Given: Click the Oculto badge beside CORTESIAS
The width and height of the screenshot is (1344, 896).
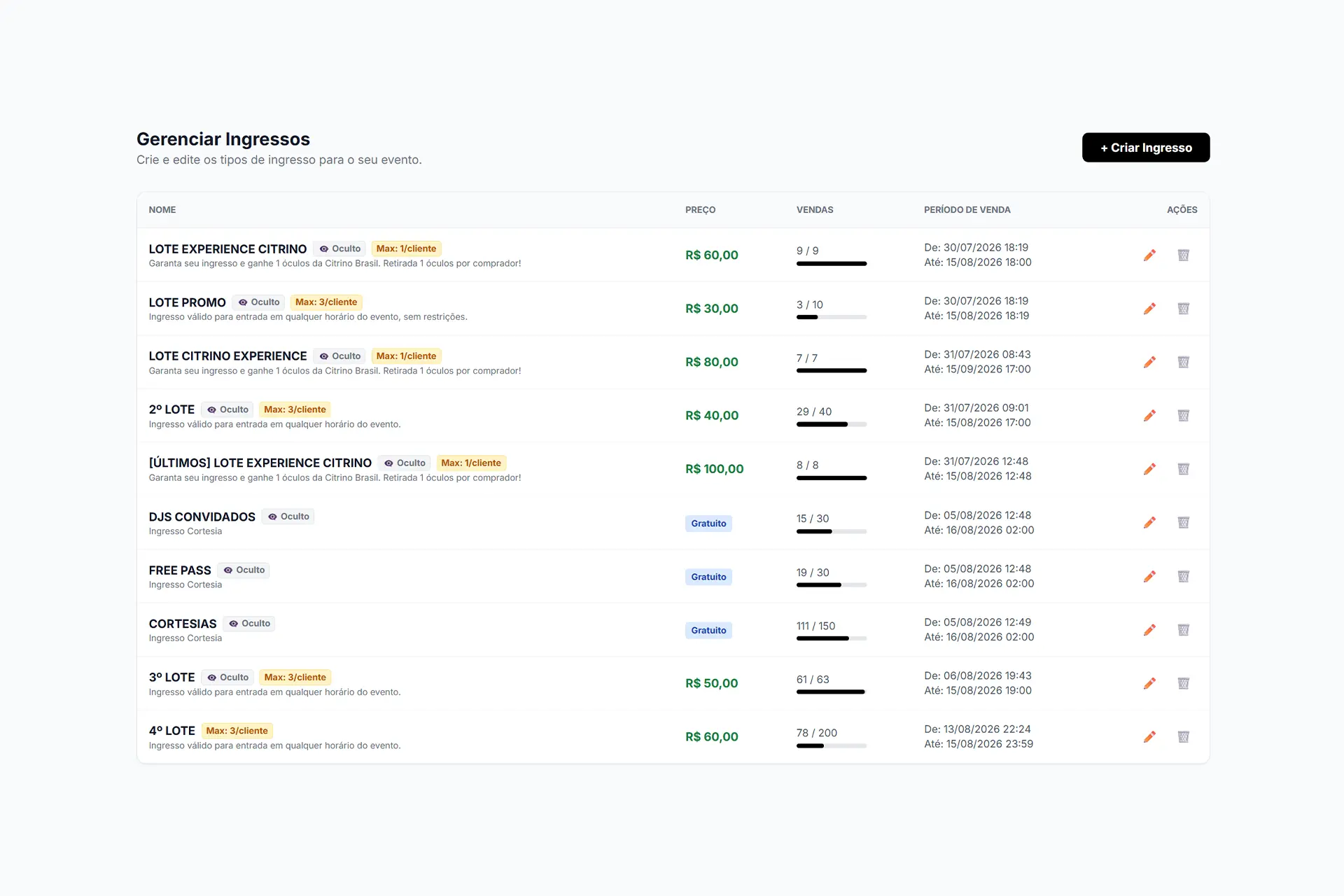Looking at the screenshot, I should (249, 624).
